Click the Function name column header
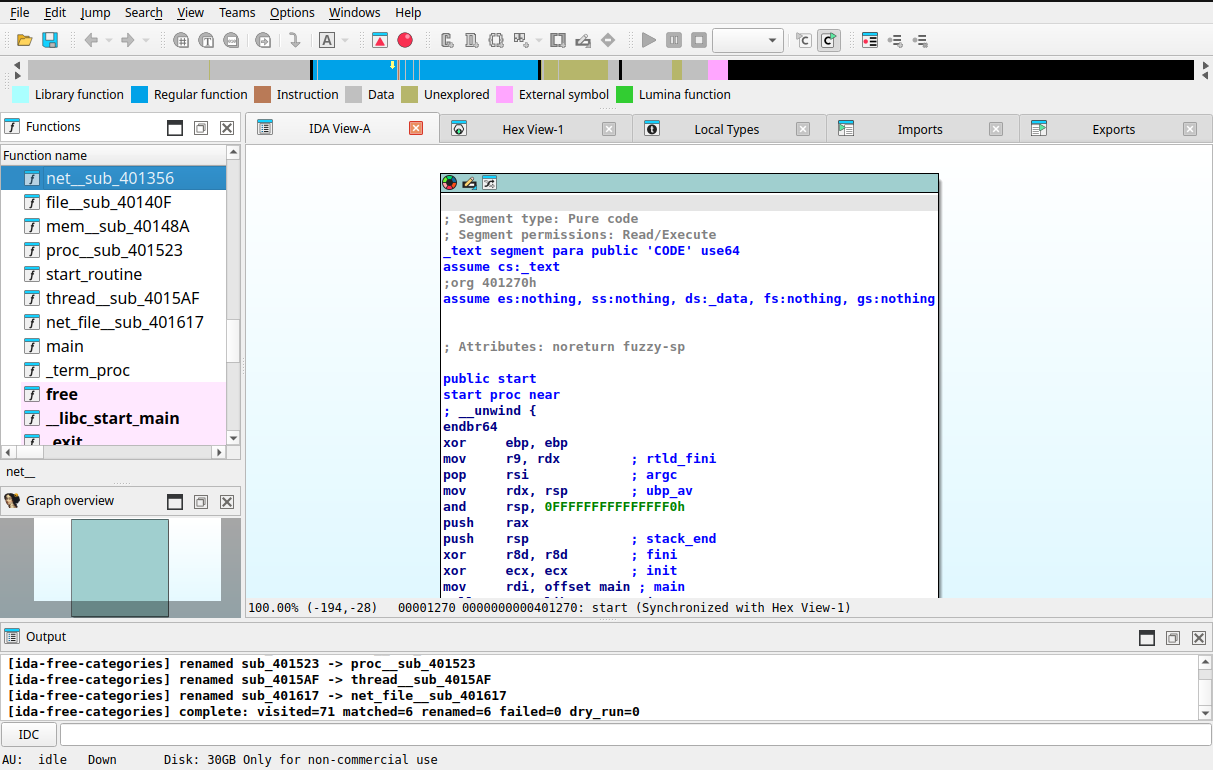The width and height of the screenshot is (1213, 770). click(x=113, y=155)
